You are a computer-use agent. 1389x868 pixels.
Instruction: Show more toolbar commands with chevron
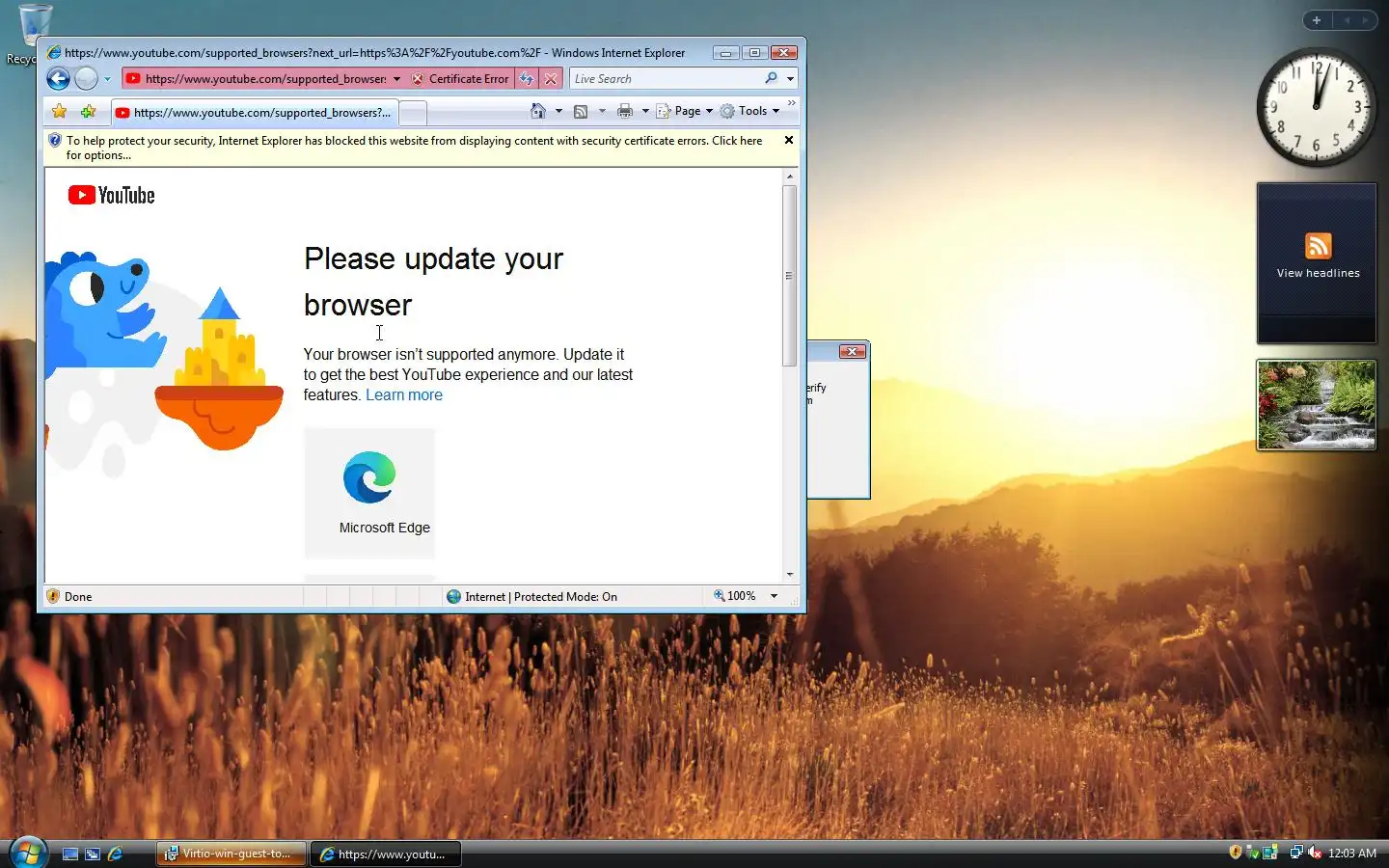coord(792,103)
